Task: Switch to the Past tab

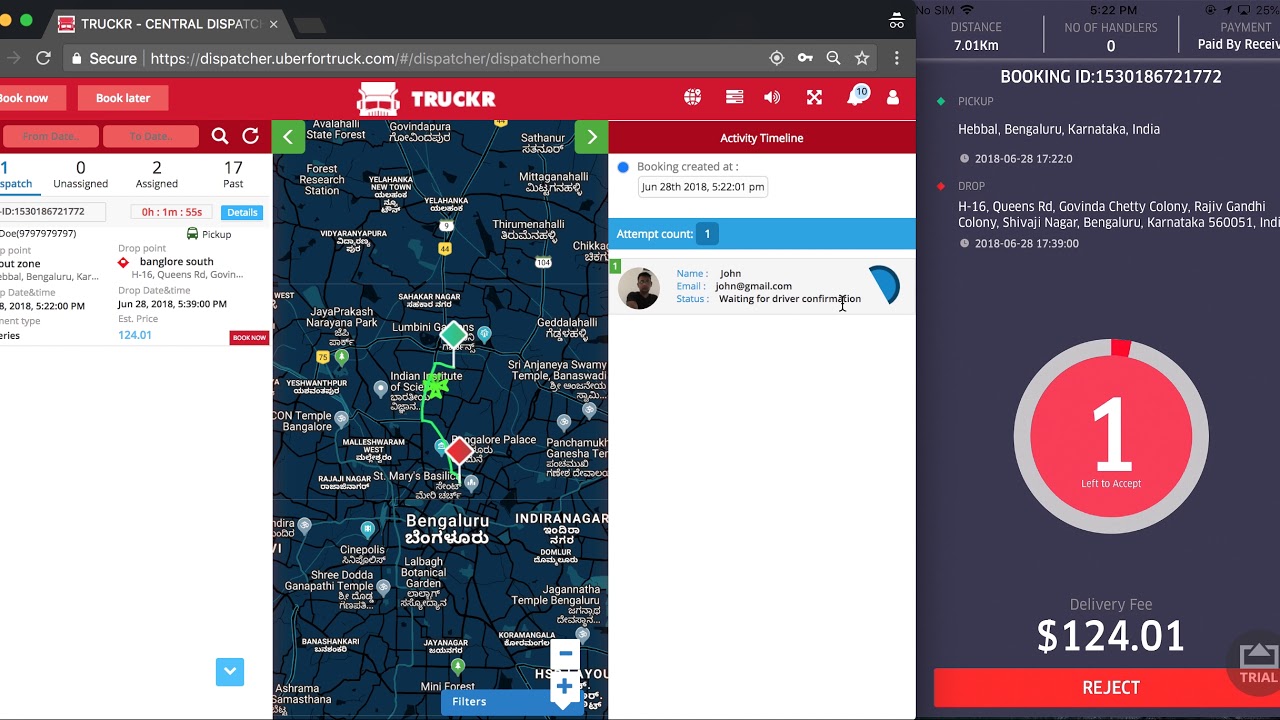Action: (x=233, y=175)
